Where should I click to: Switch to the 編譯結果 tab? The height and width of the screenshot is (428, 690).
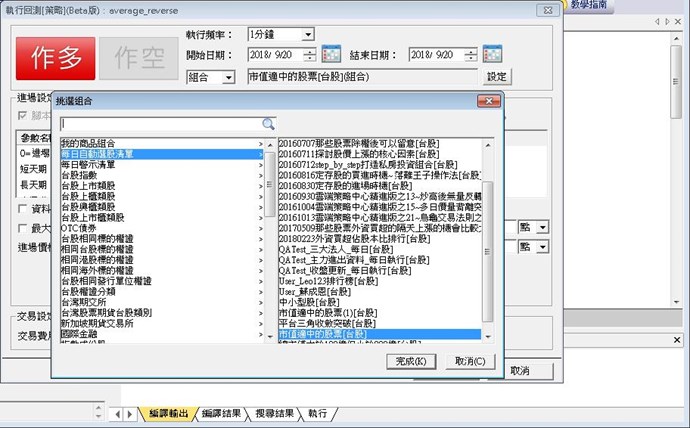pyautogui.click(x=225, y=413)
